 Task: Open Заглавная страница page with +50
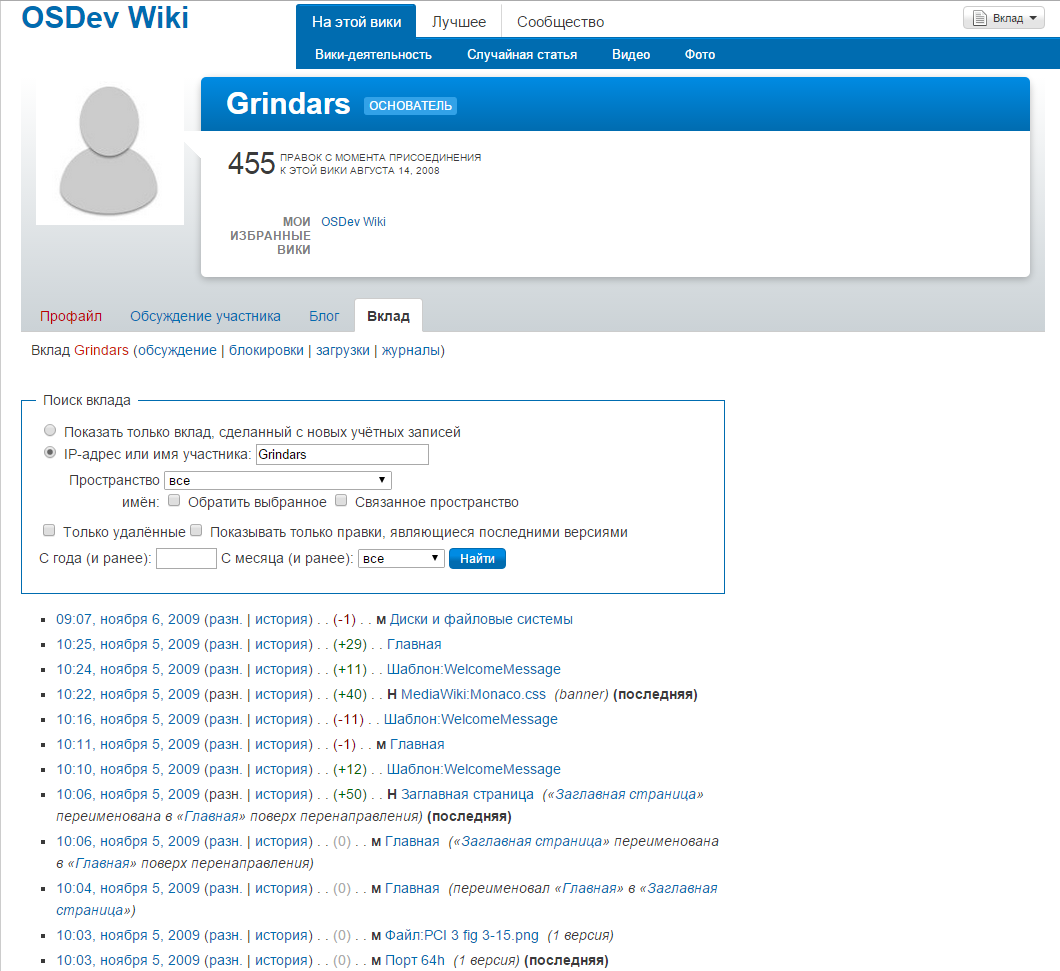click(467, 795)
